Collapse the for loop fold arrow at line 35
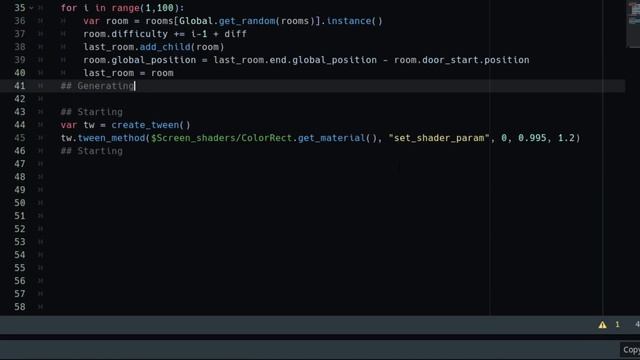This screenshot has width=640, height=360. 31,8
